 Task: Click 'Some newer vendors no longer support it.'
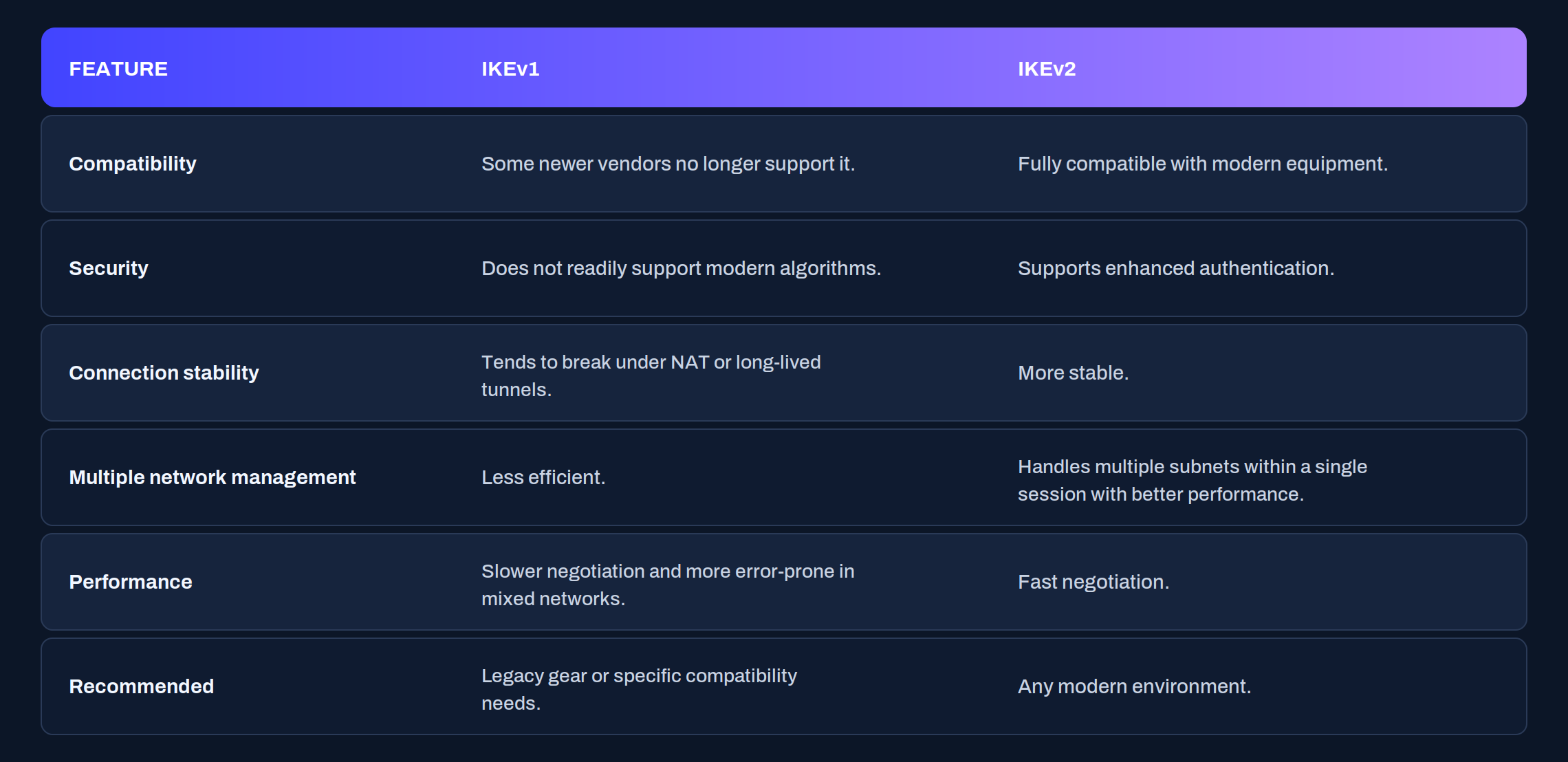click(668, 164)
